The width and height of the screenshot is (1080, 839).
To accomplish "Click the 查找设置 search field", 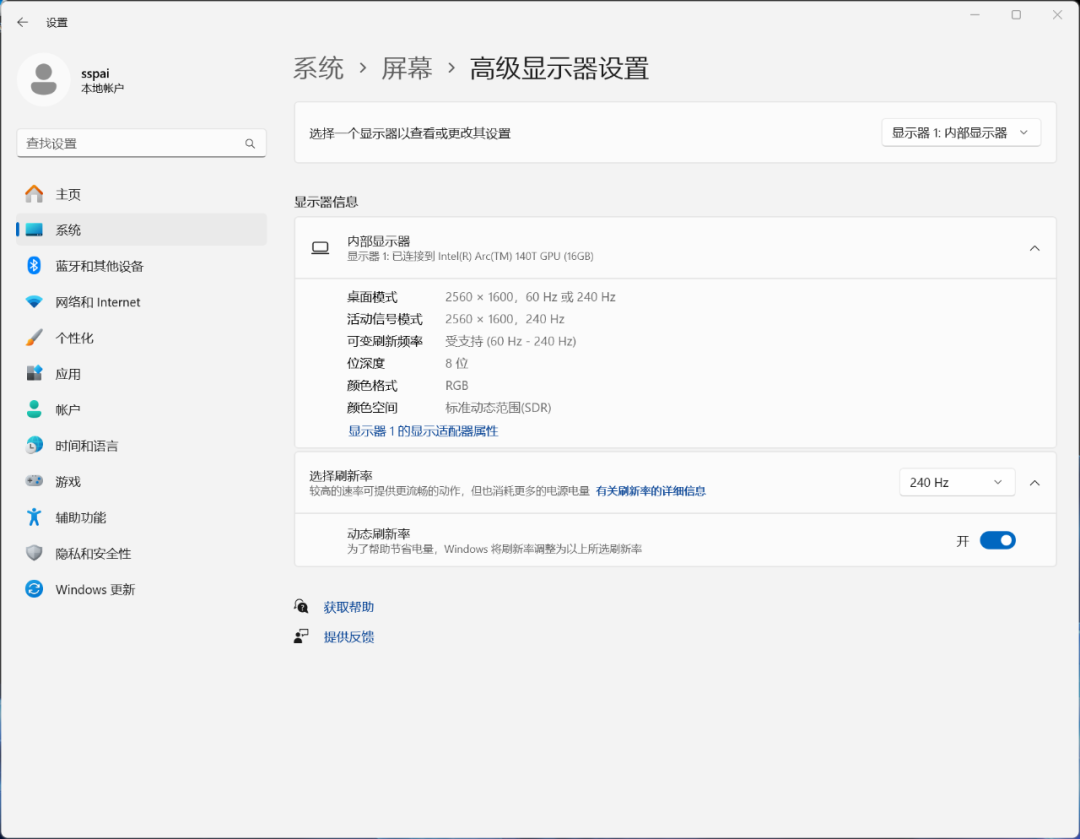I will [141, 143].
